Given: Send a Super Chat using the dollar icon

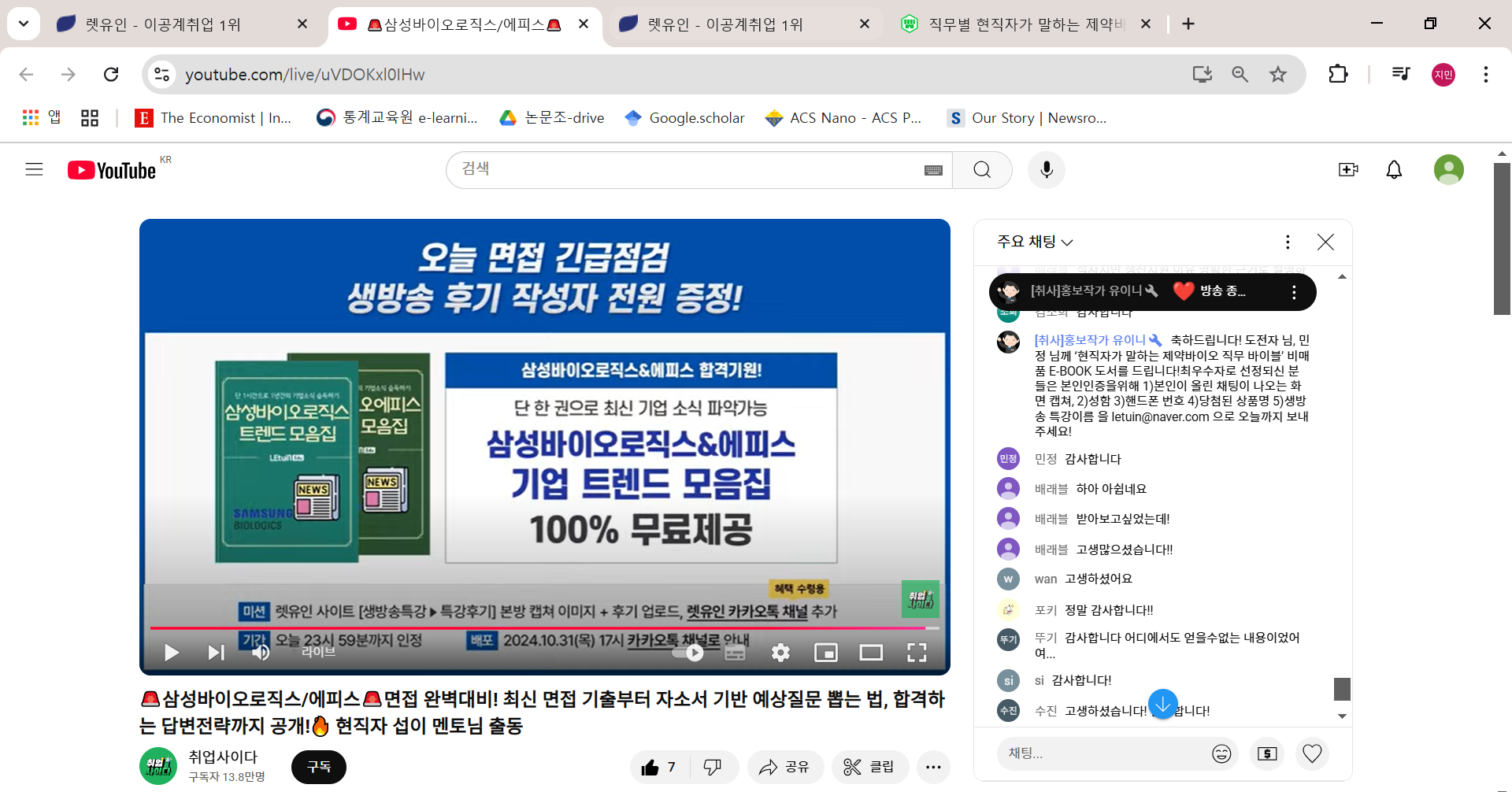Looking at the screenshot, I should 1267,753.
